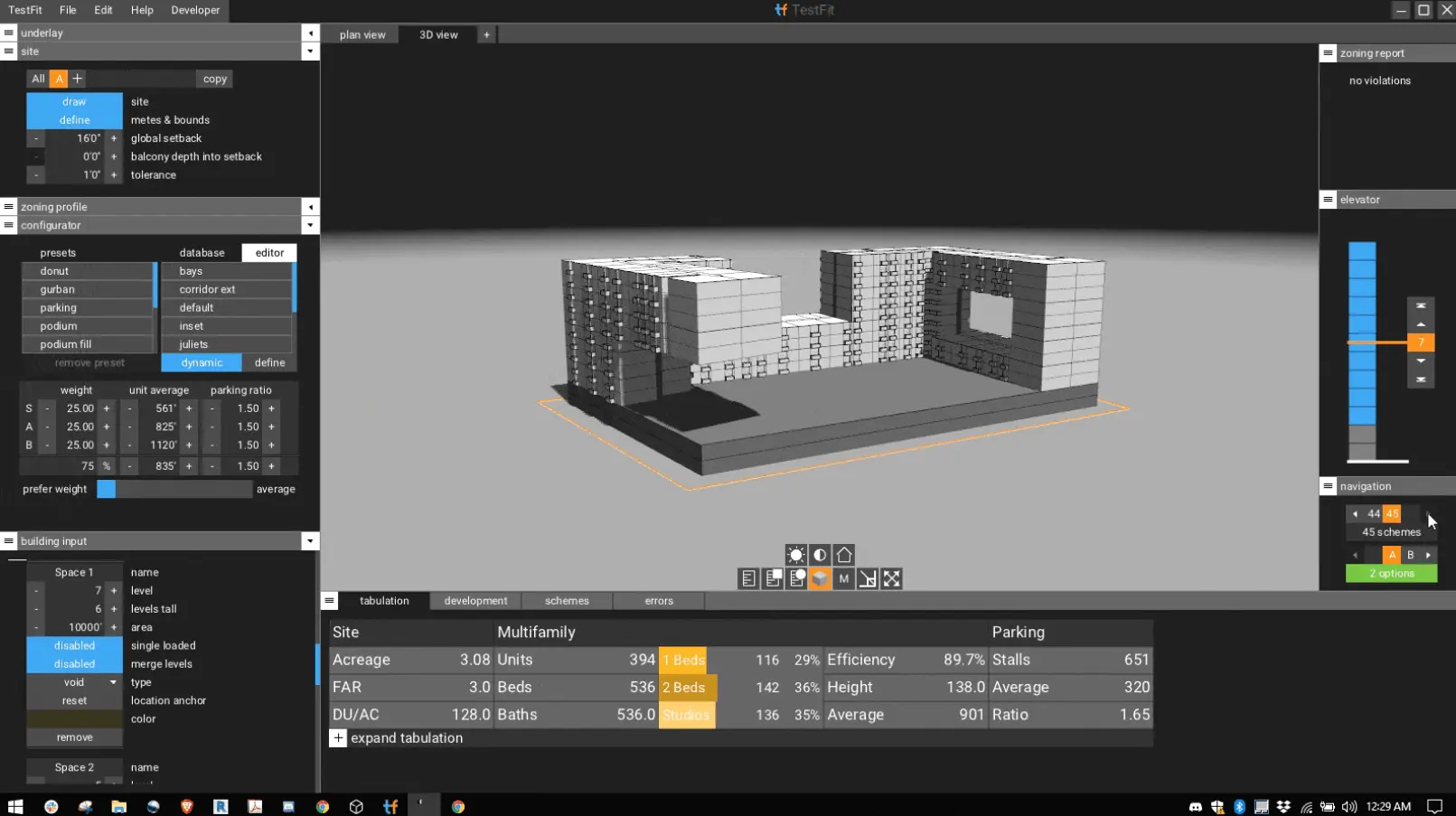1456x816 pixels.
Task: Click the orange level 7 on elevator panel
Action: pyautogui.click(x=1420, y=342)
